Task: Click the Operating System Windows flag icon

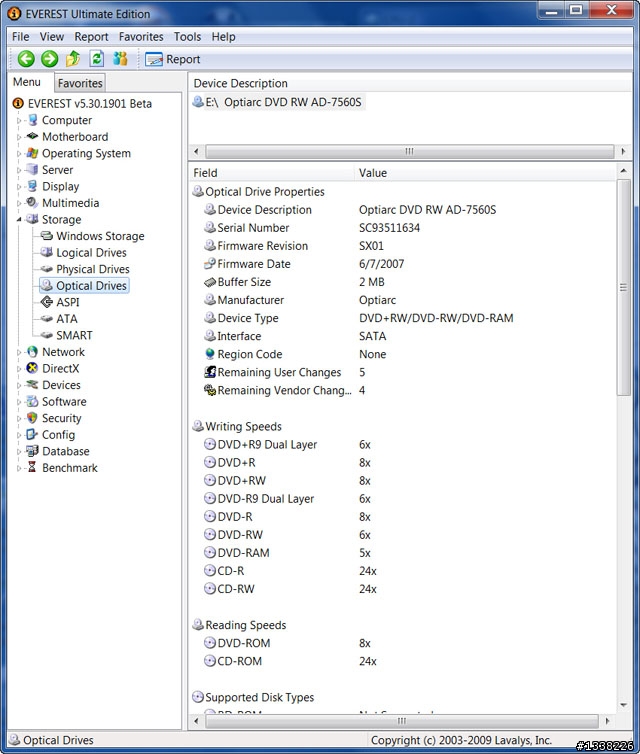Action: pos(32,153)
